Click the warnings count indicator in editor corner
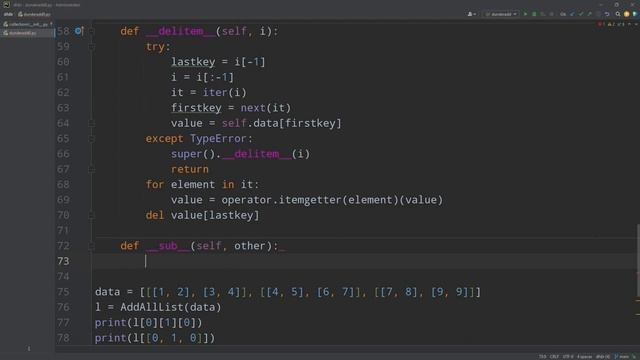This screenshot has width=640, height=360. point(611,24)
